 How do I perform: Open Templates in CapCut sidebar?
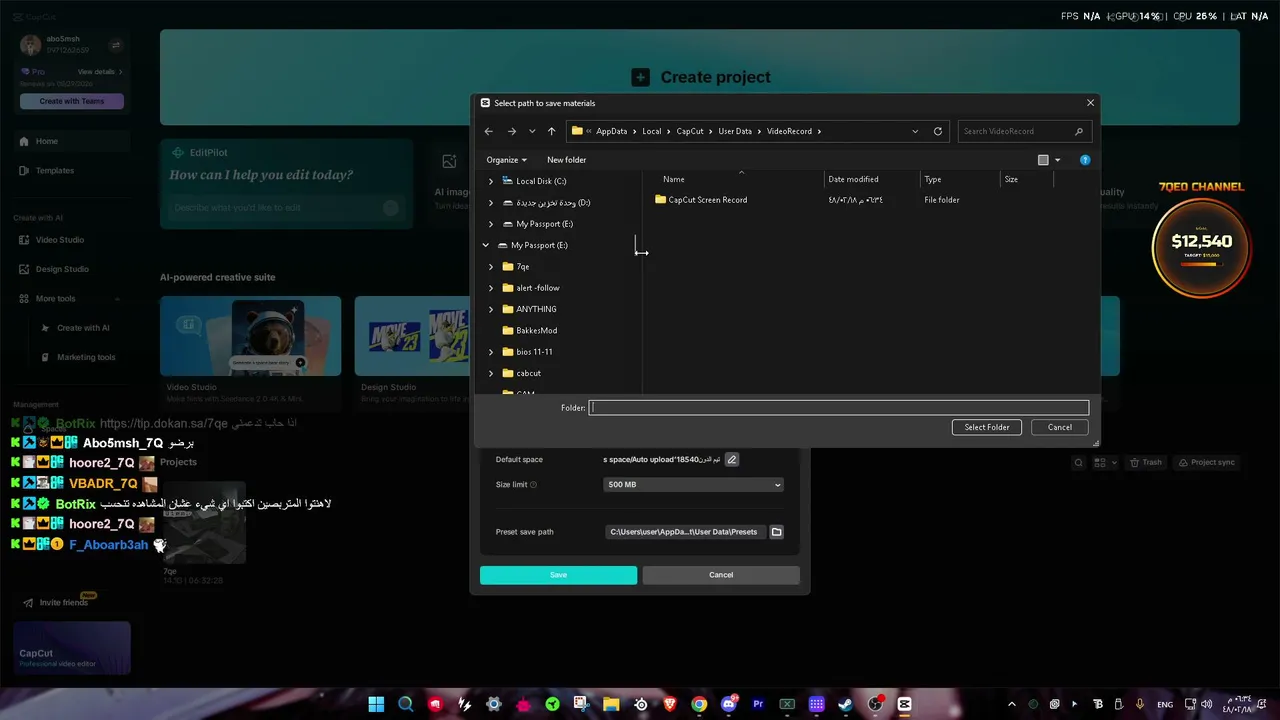pyautogui.click(x=74, y=170)
